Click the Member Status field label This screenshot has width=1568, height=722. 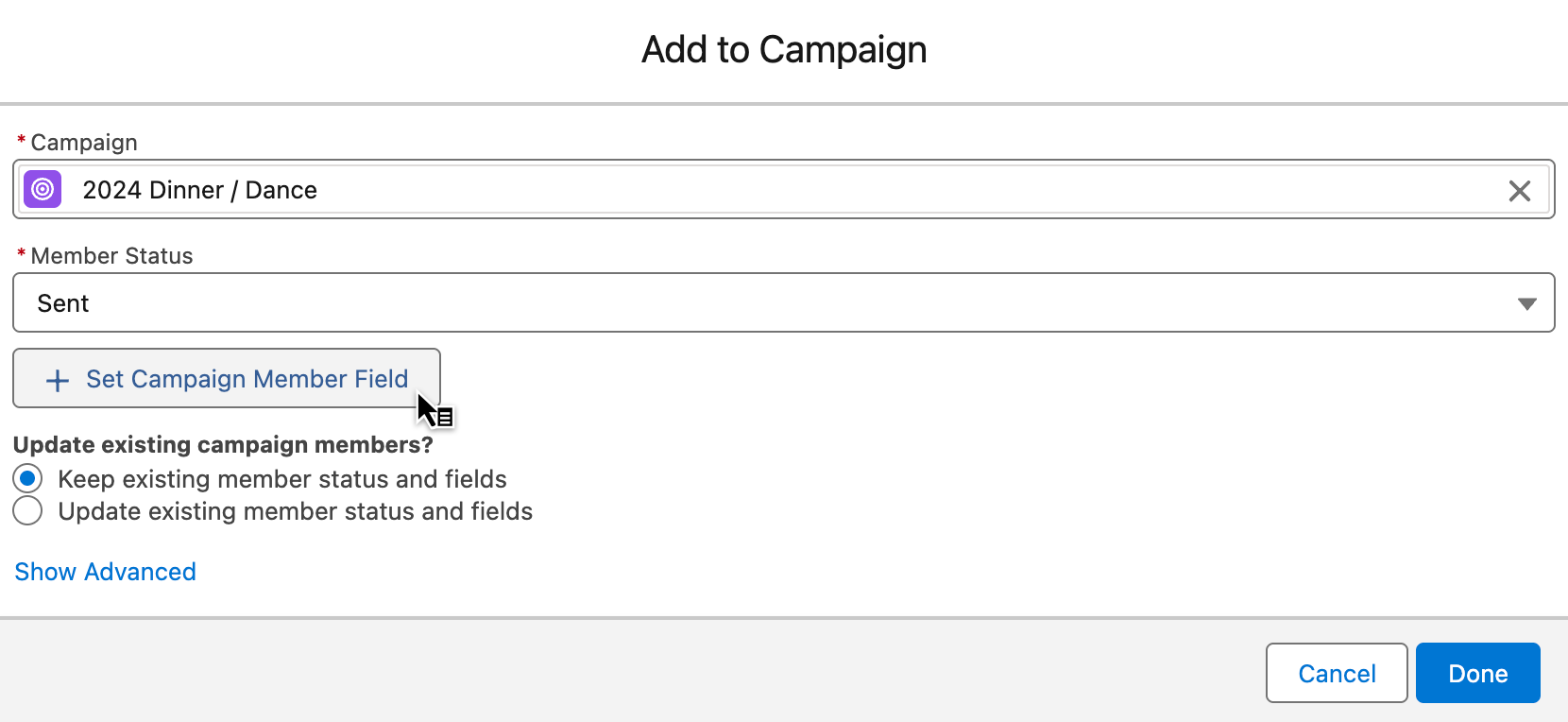tap(111, 256)
